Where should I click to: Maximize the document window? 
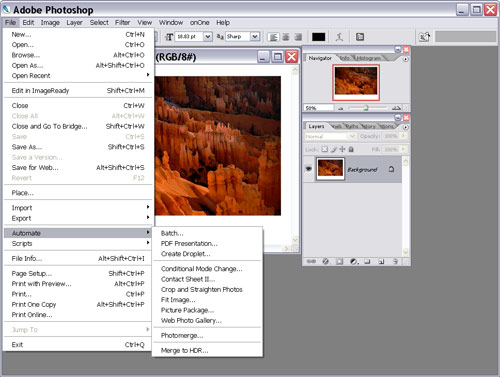click(277, 57)
